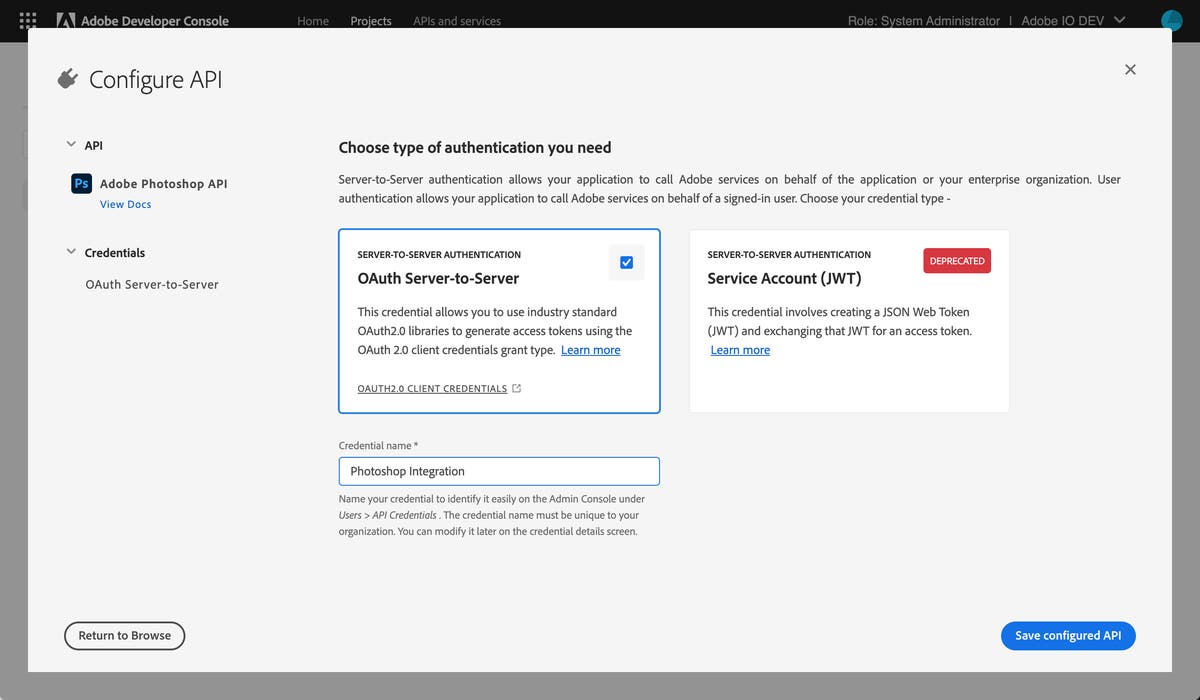Click the external link icon beside OAUTH2.0 CLIENT CREDENTIALS
This screenshot has height=700, width=1200.
click(514, 388)
